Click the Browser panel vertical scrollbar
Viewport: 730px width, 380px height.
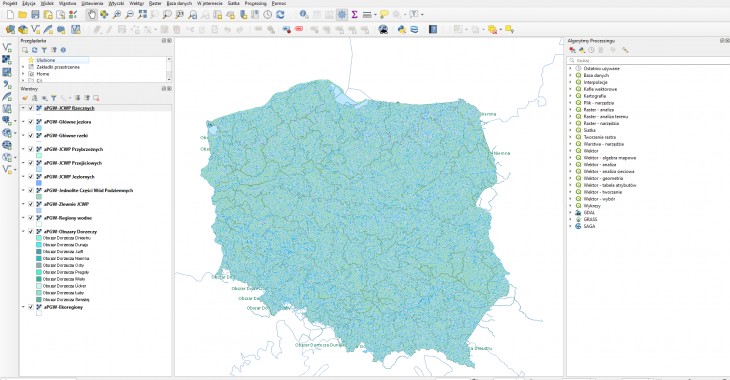169,69
